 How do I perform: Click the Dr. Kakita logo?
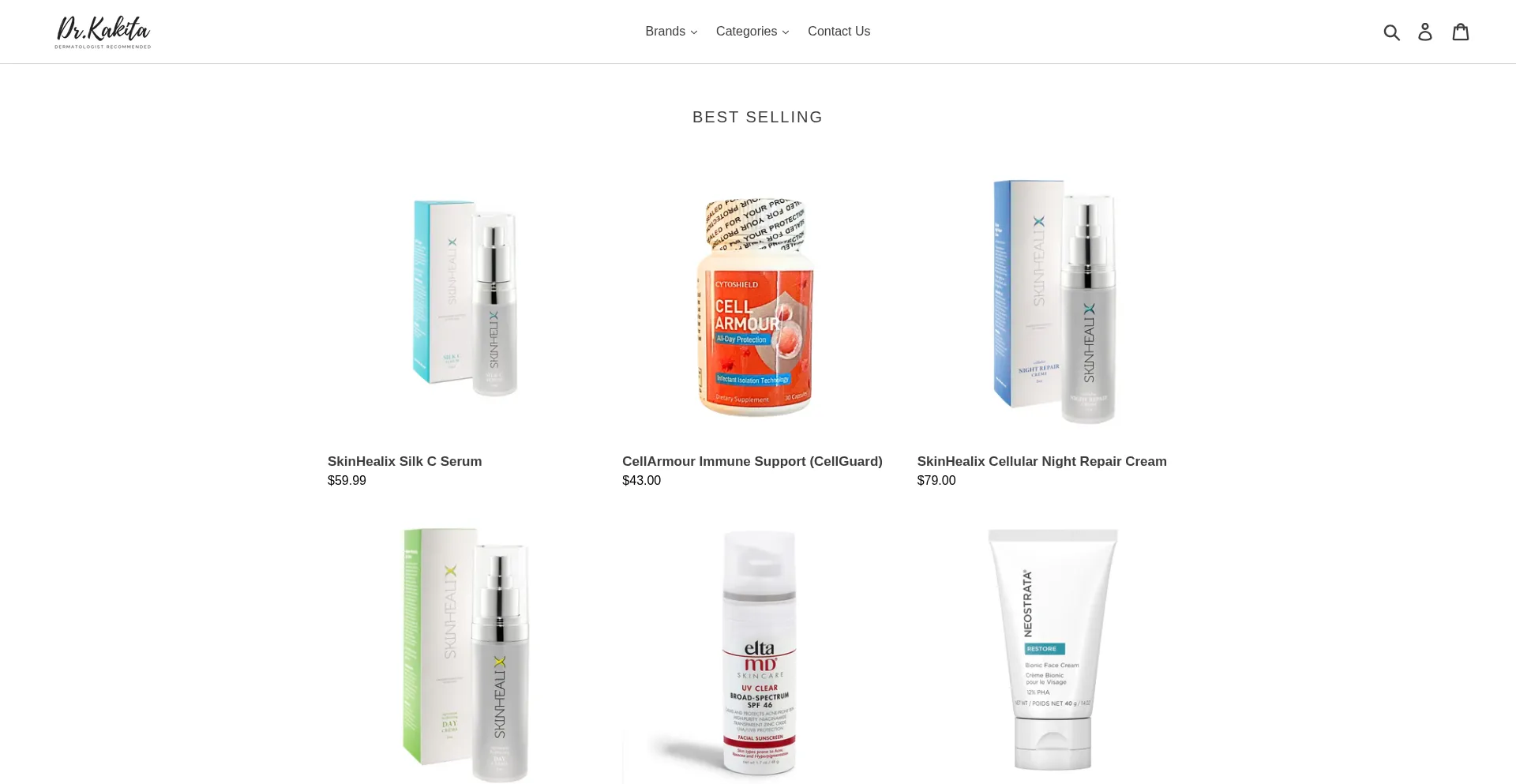coord(103,32)
